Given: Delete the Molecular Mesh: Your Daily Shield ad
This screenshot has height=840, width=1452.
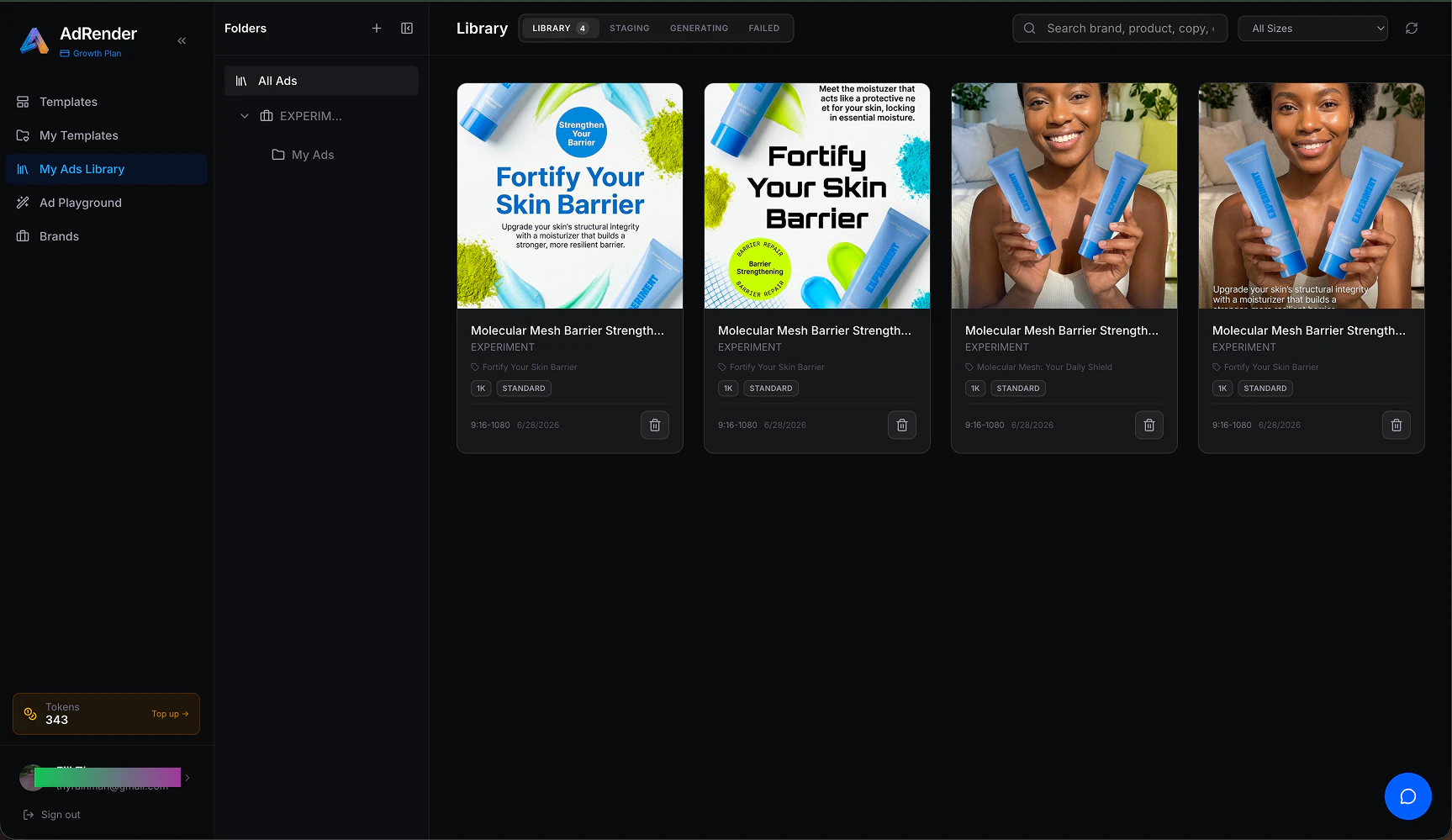Looking at the screenshot, I should click(x=1149, y=425).
